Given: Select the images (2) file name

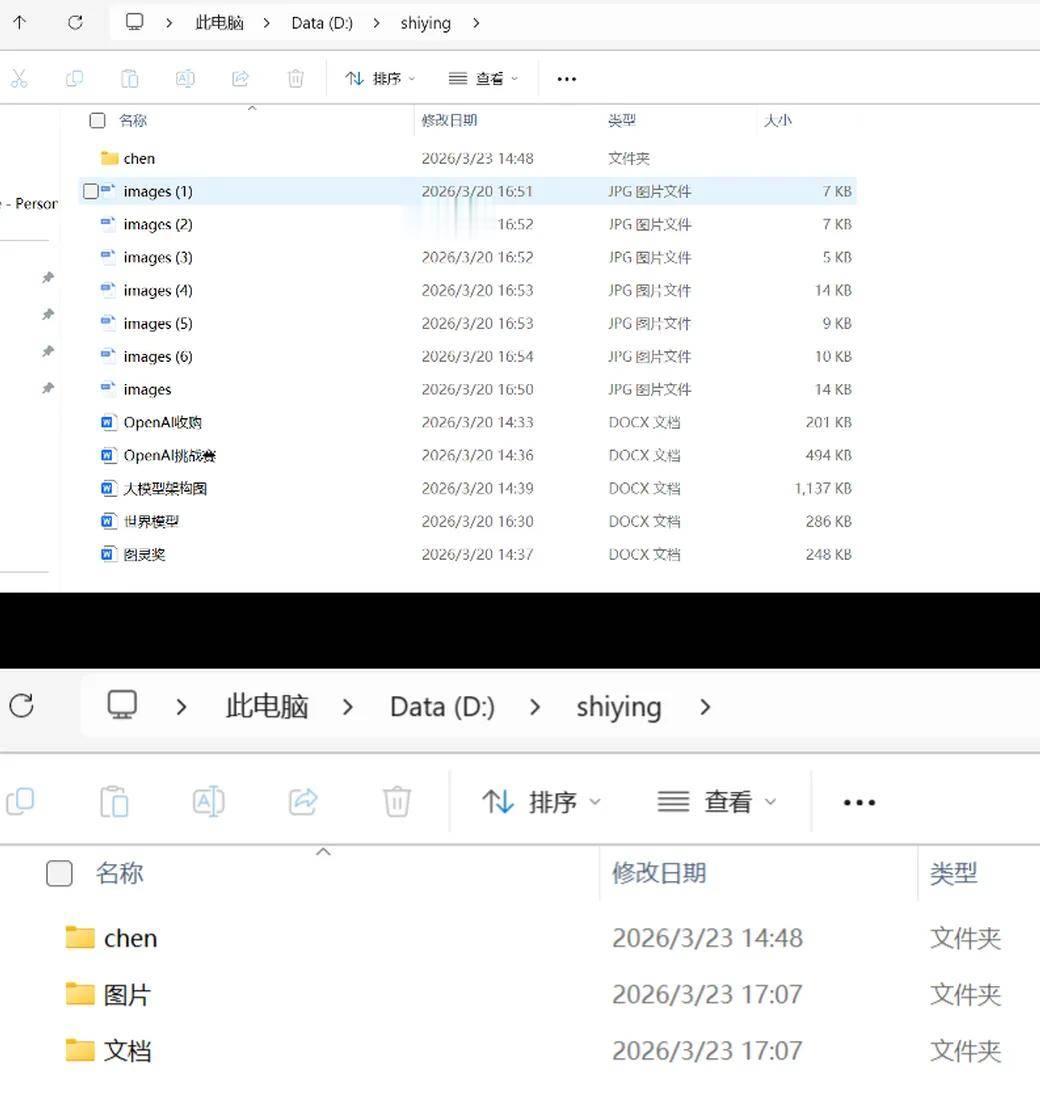Looking at the screenshot, I should coord(158,224).
